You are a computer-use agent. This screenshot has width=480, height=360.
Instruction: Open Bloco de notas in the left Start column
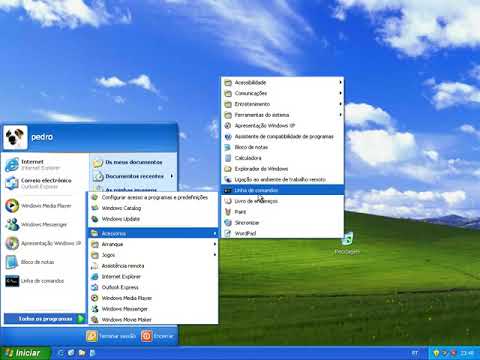[x=44, y=262]
